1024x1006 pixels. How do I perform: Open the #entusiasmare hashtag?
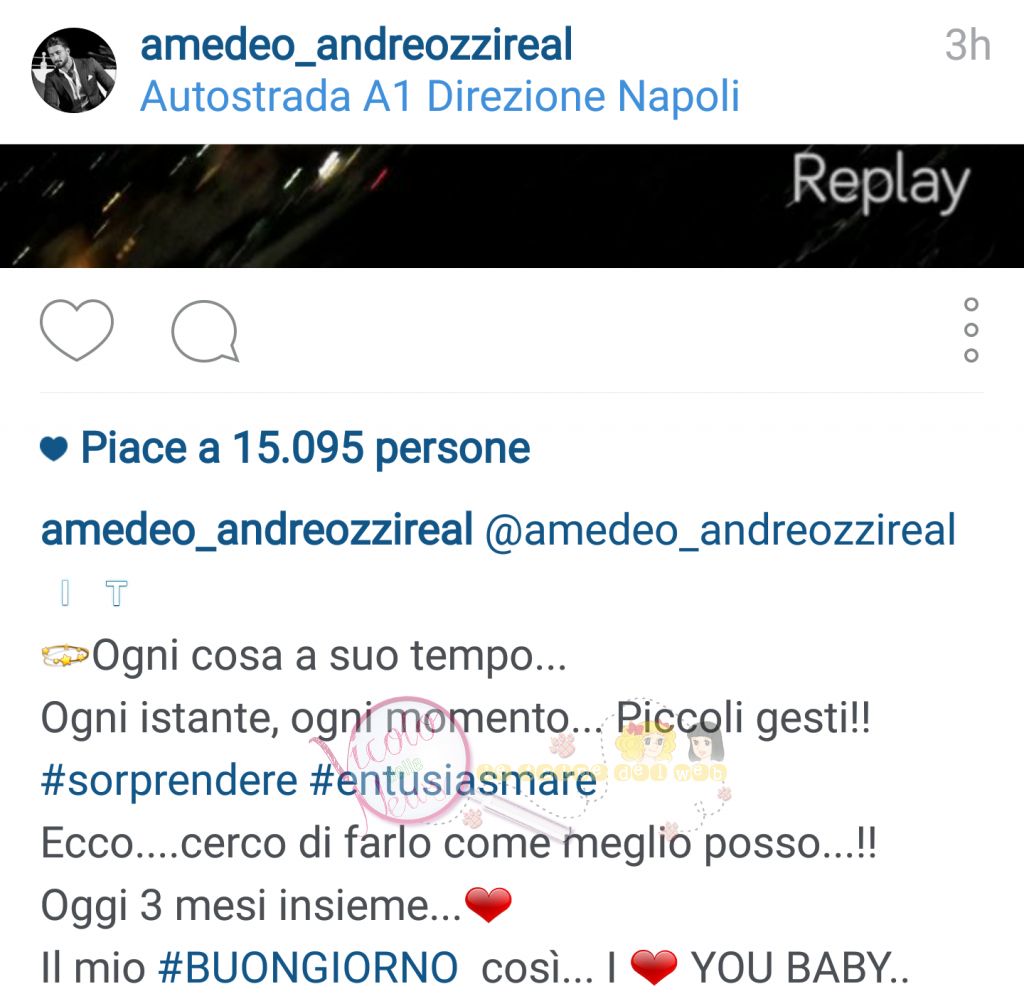point(453,781)
